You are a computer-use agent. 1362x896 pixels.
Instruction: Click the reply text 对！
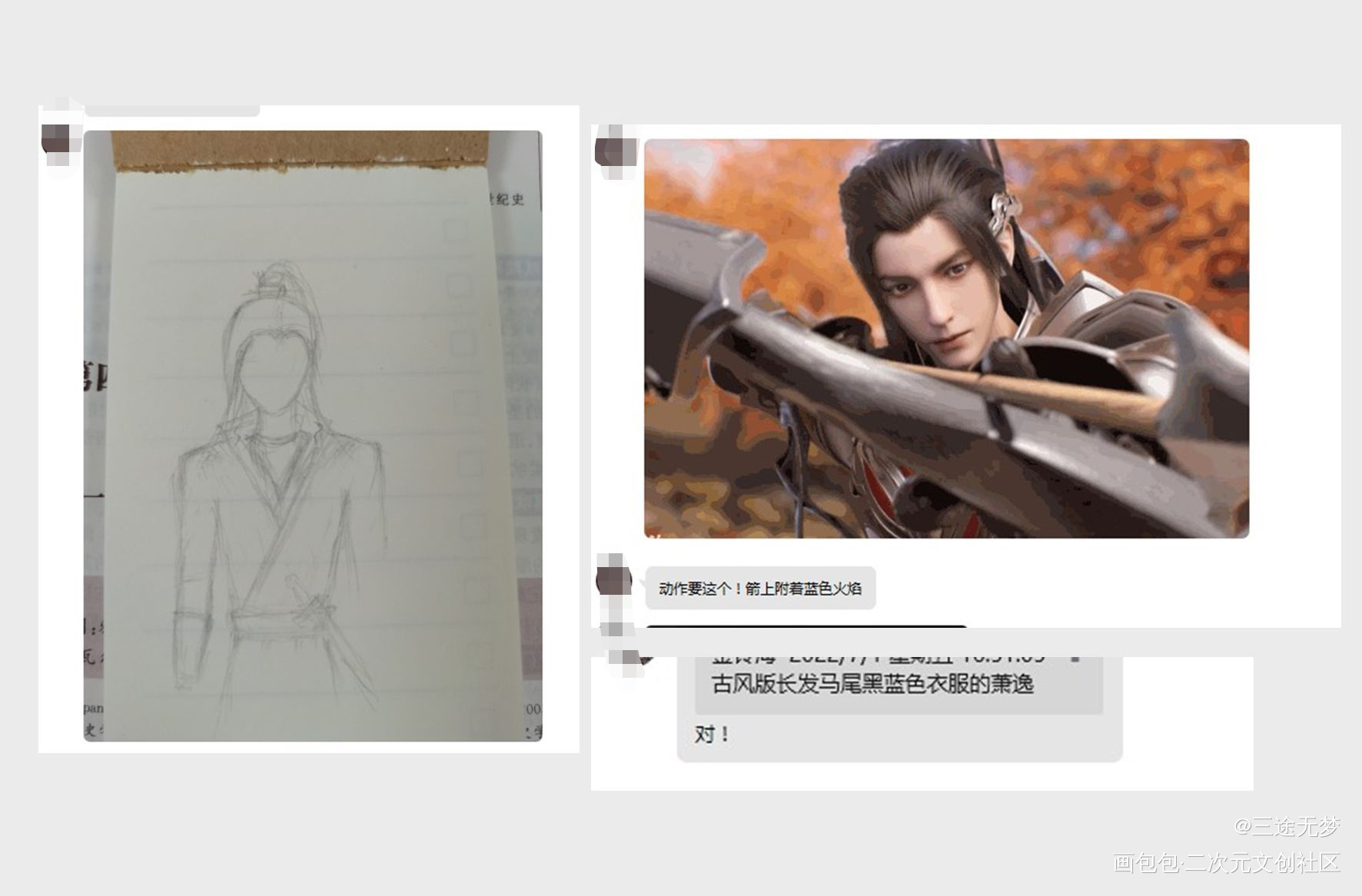(x=712, y=735)
